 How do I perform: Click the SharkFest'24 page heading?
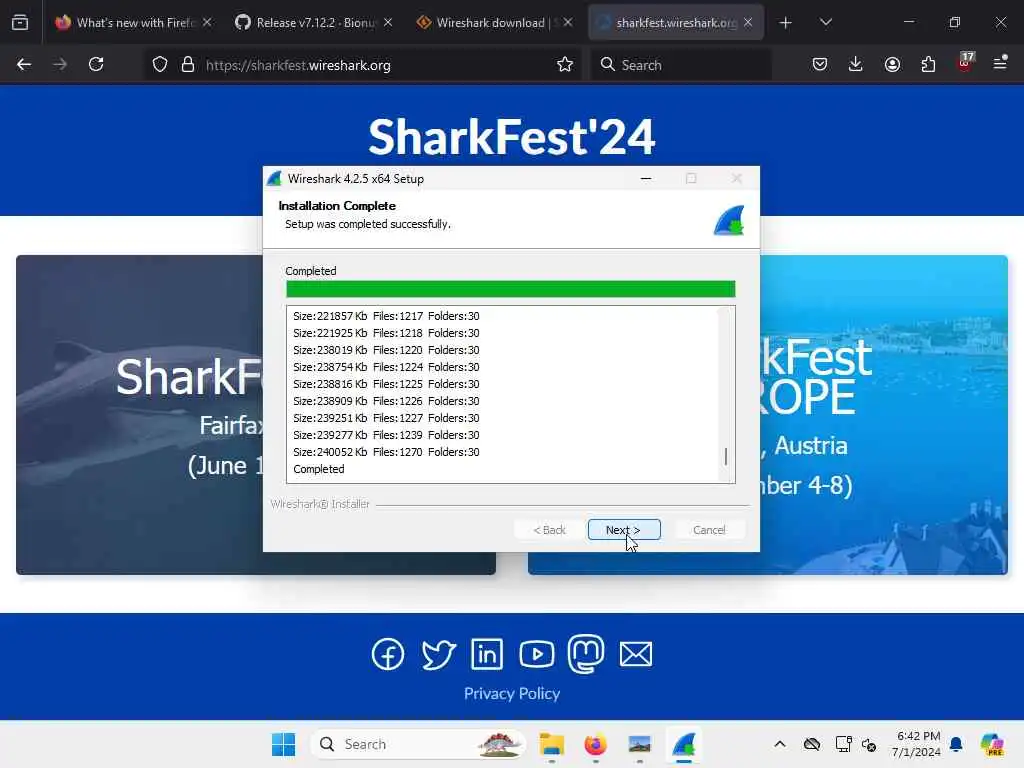pos(512,137)
